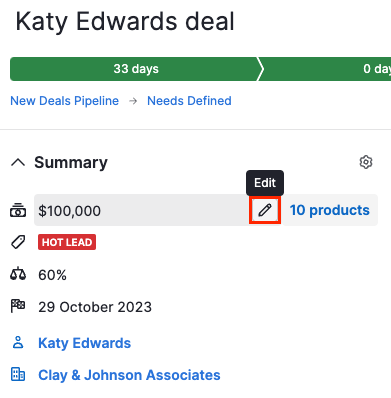This screenshot has height=398, width=391.
Task: Click the HOT LEAD label badge
Action: pyautogui.click(x=67, y=242)
